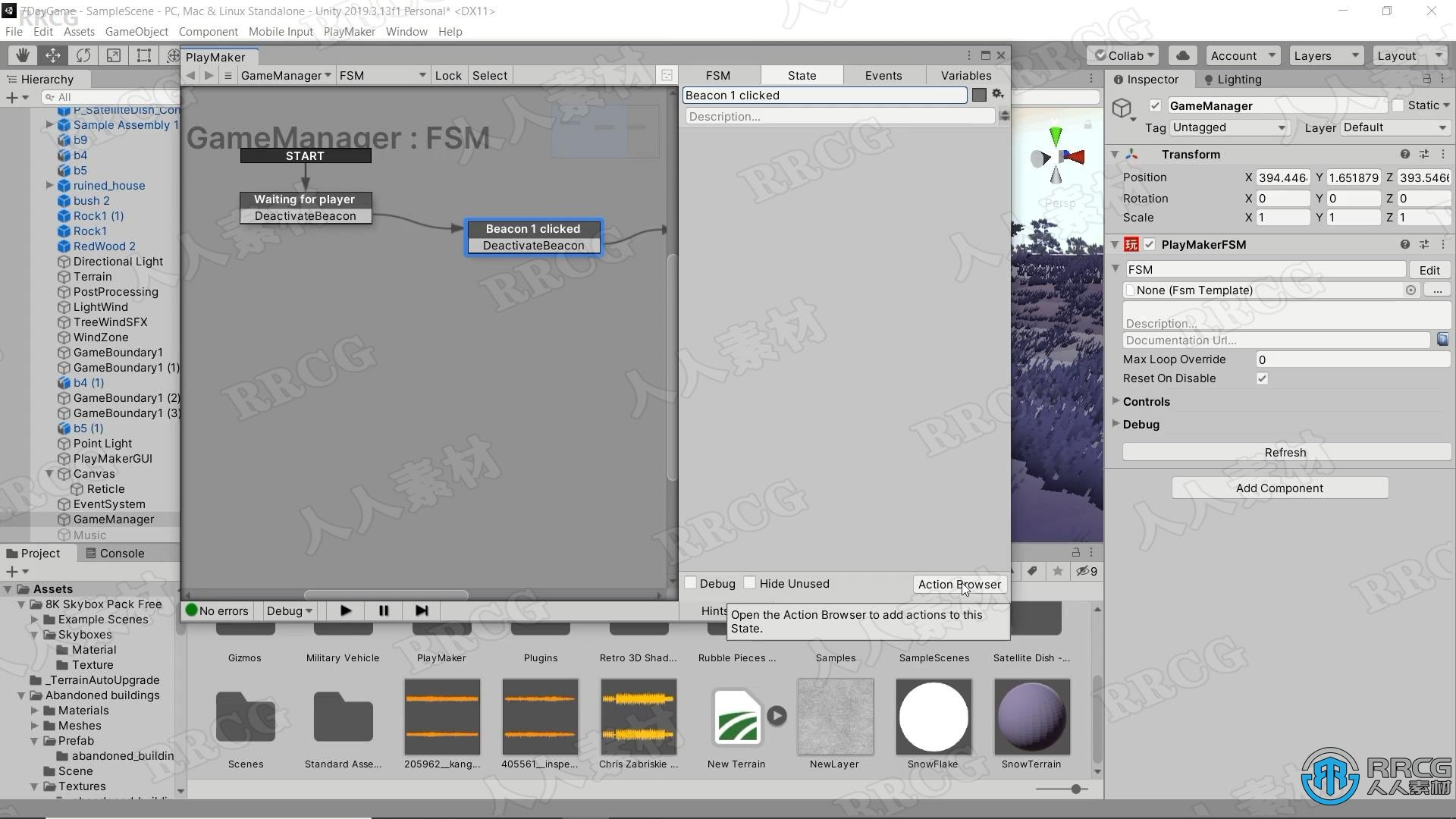This screenshot has height=819, width=1456.
Task: Switch to the FSM tab in PlayMaker
Action: (x=718, y=75)
